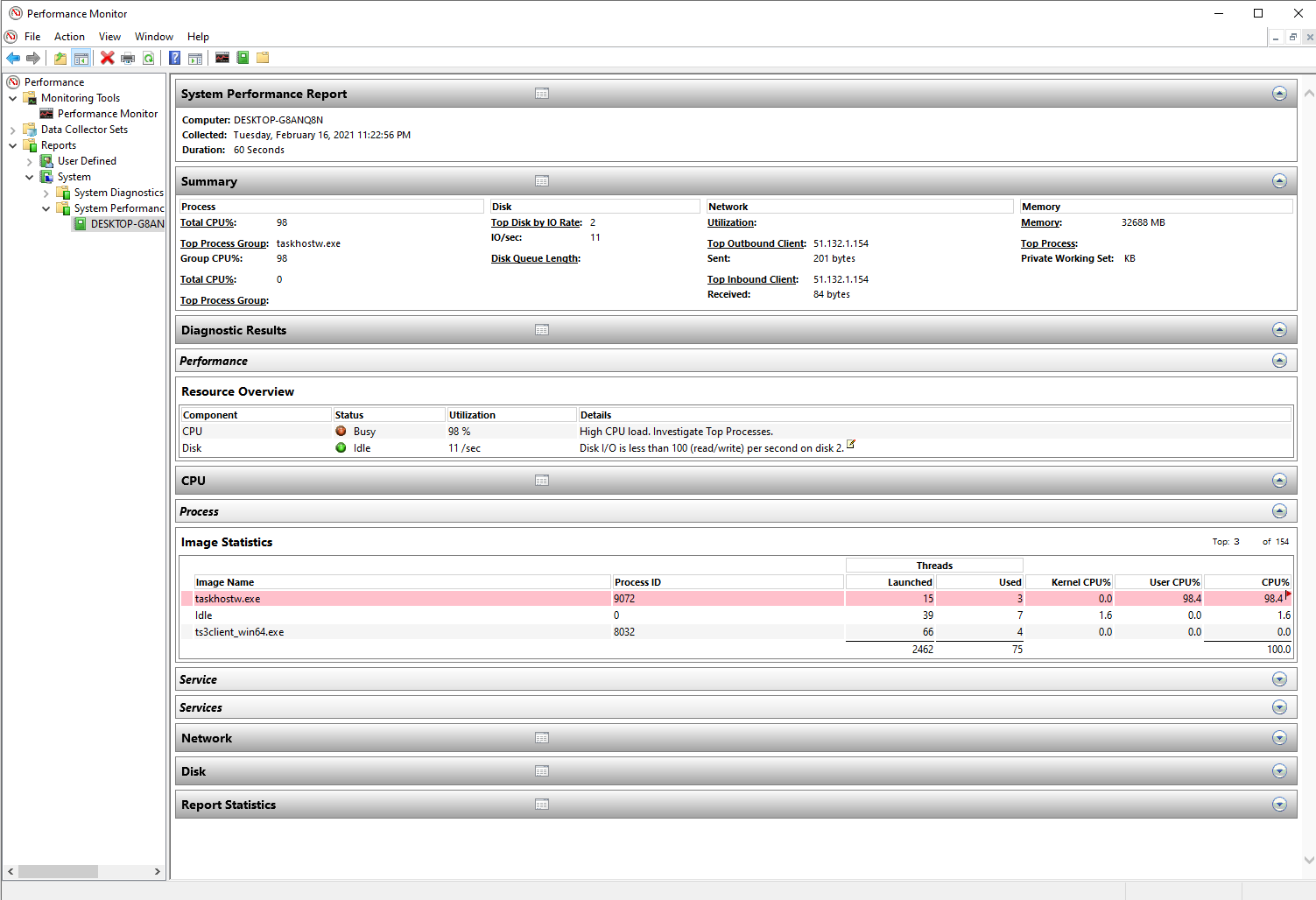Image resolution: width=1316 pixels, height=900 pixels.
Task: Select the ts3client_win64.exe row
Action: click(x=735, y=632)
